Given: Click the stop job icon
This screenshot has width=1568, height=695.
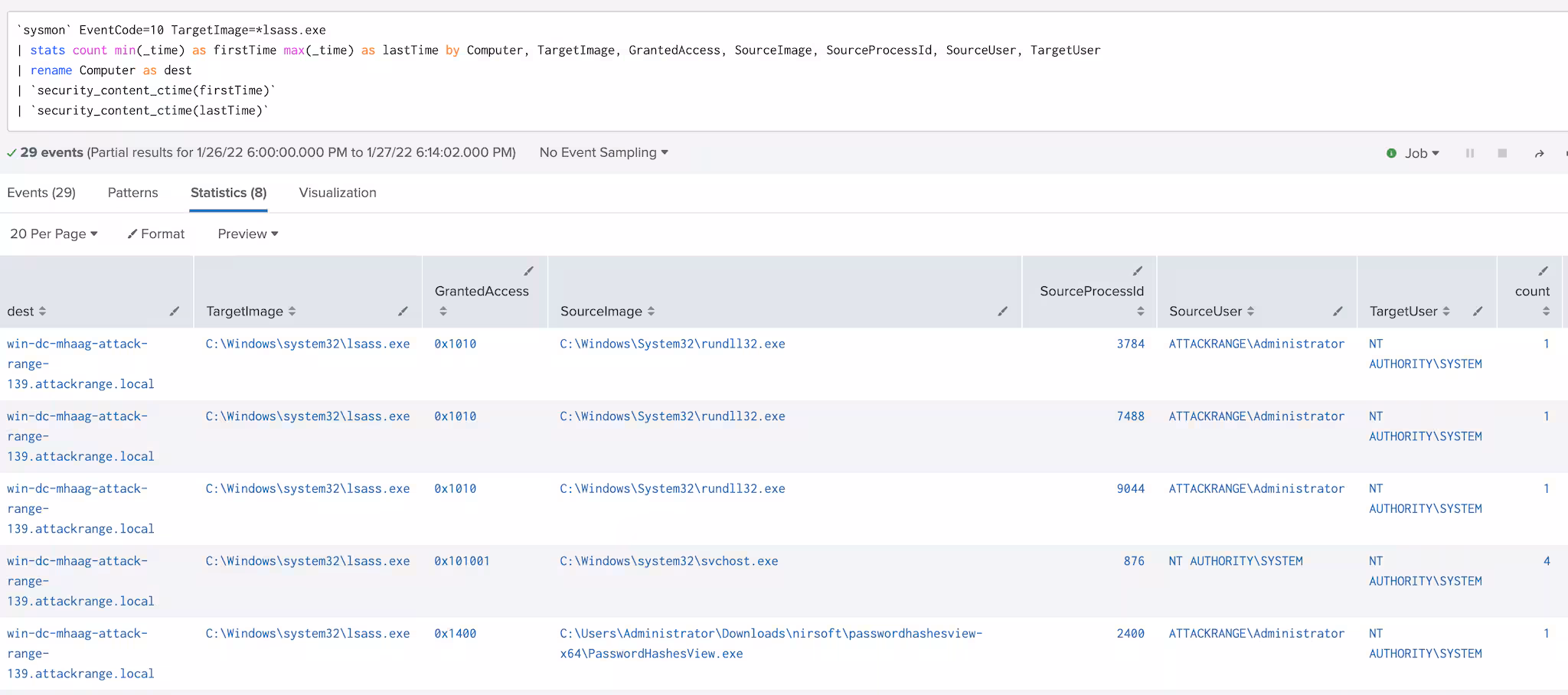Looking at the screenshot, I should coord(1502,153).
